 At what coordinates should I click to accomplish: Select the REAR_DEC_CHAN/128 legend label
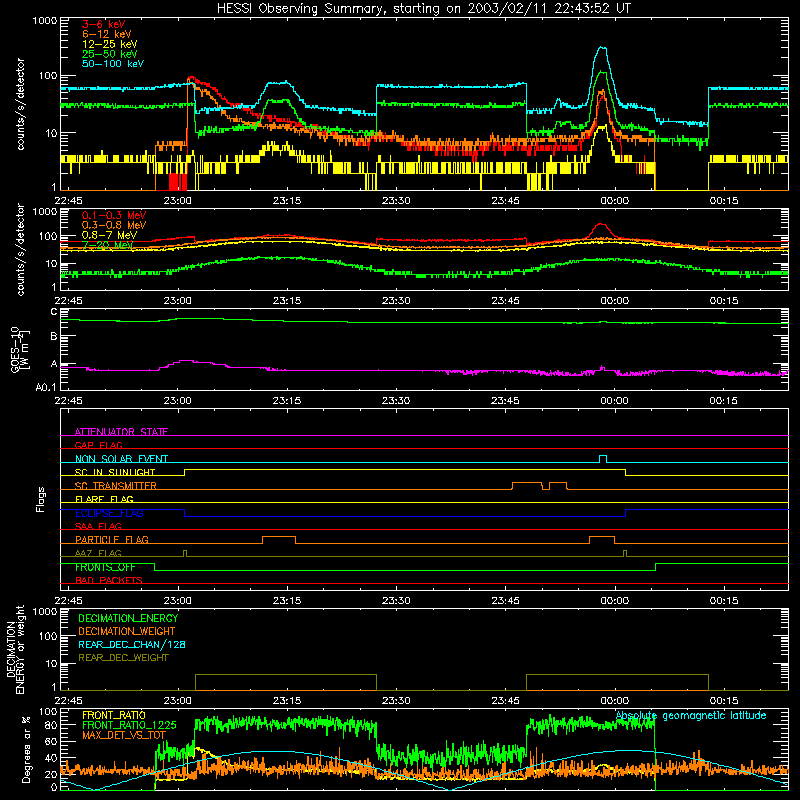[132, 644]
